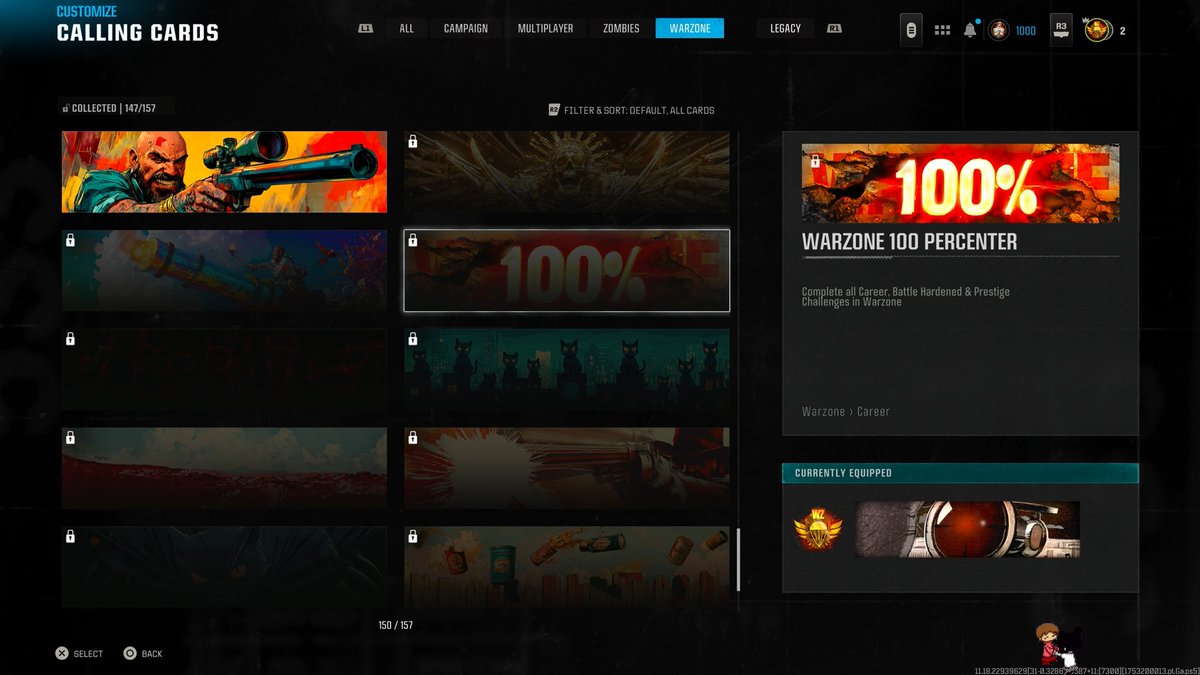This screenshot has width=1200, height=675.
Task: Click the currently equipped calling card
Action: (x=967, y=529)
